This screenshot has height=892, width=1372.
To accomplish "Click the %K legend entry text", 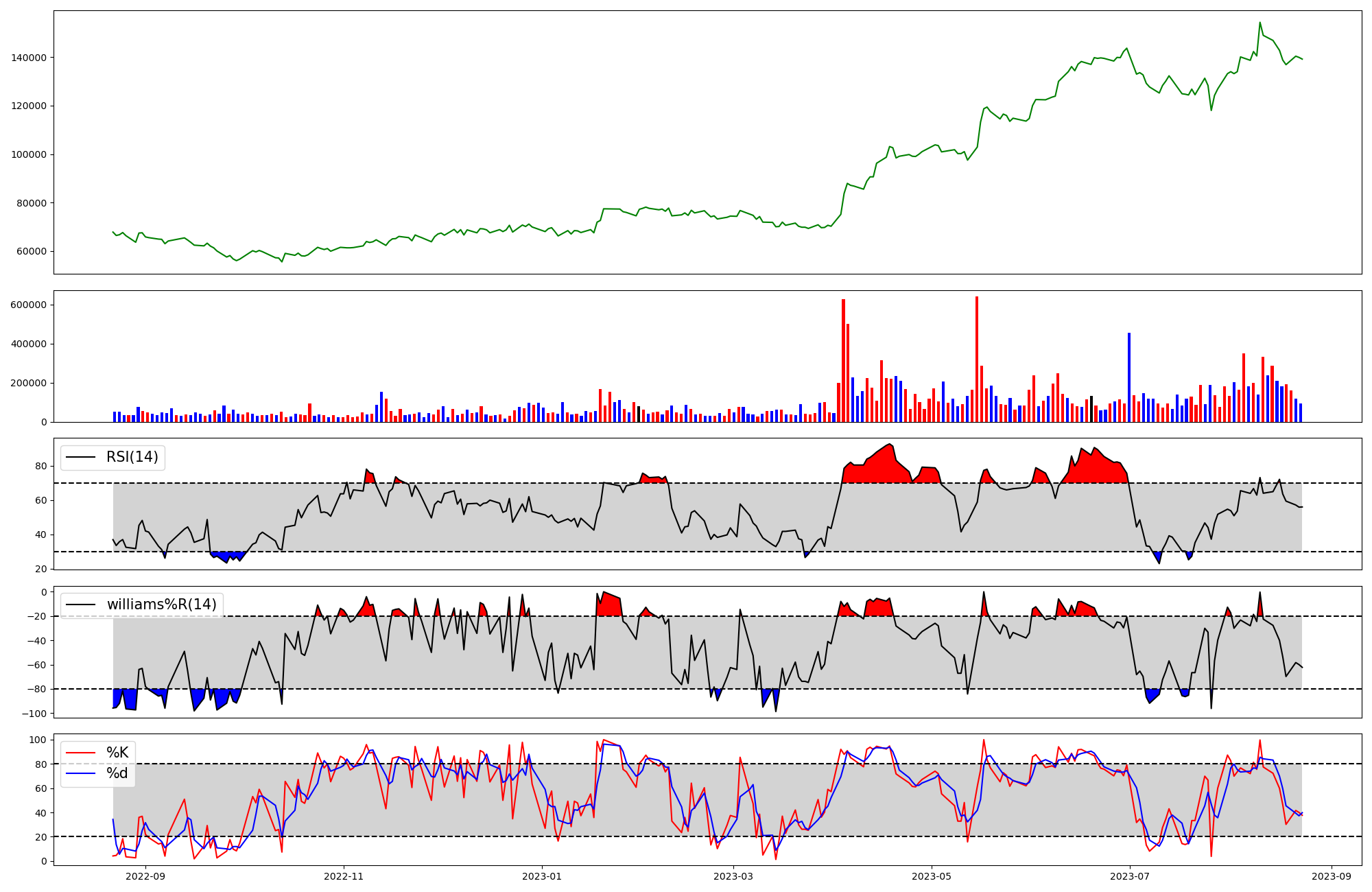I will pos(117,753).
